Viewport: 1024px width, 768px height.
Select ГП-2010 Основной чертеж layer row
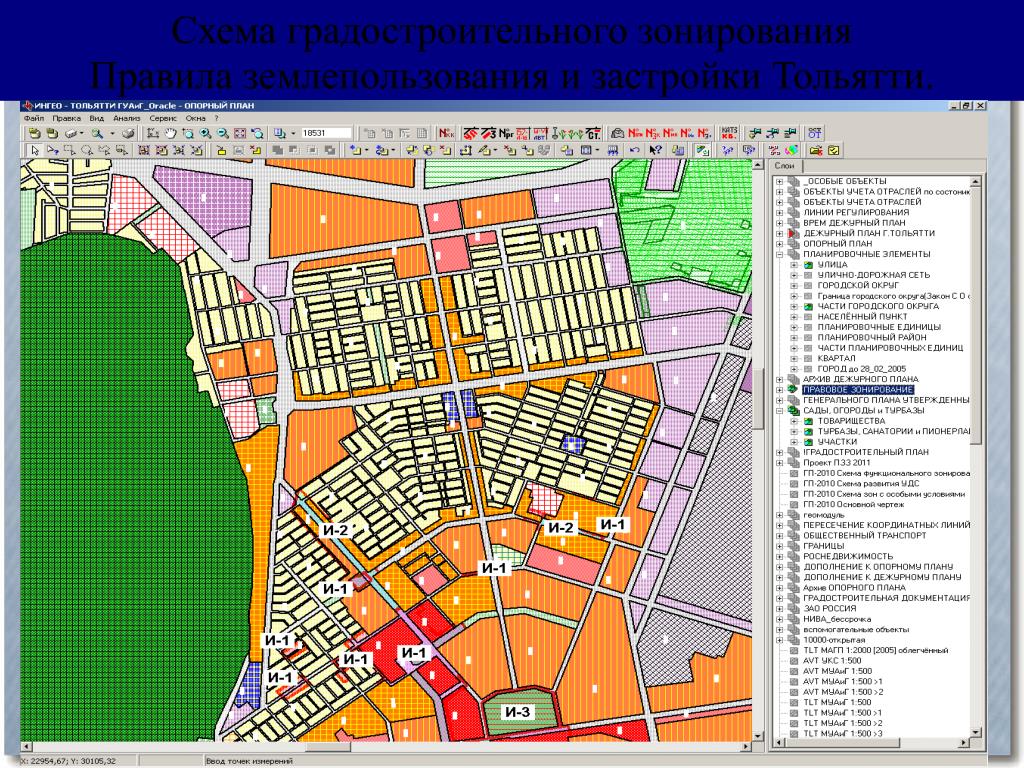pos(854,504)
